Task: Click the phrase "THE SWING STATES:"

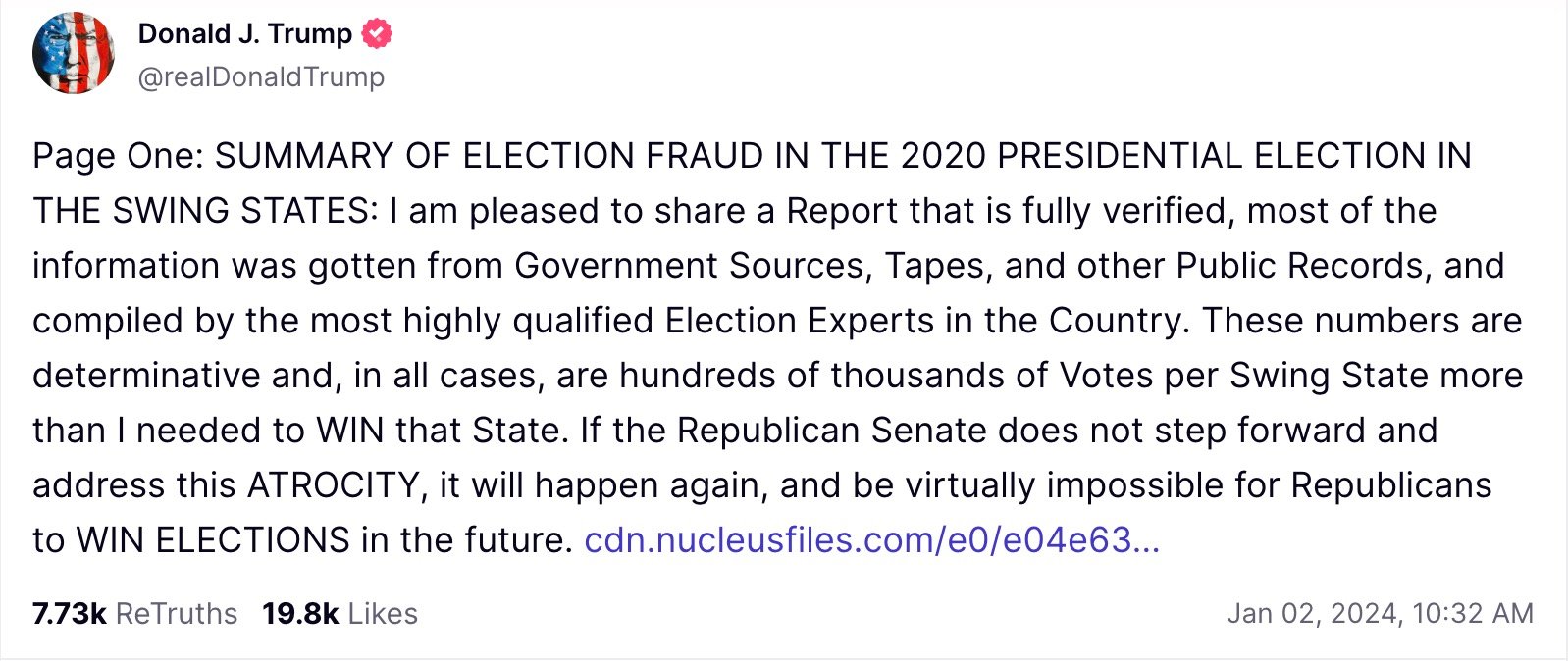Action: tap(203, 211)
